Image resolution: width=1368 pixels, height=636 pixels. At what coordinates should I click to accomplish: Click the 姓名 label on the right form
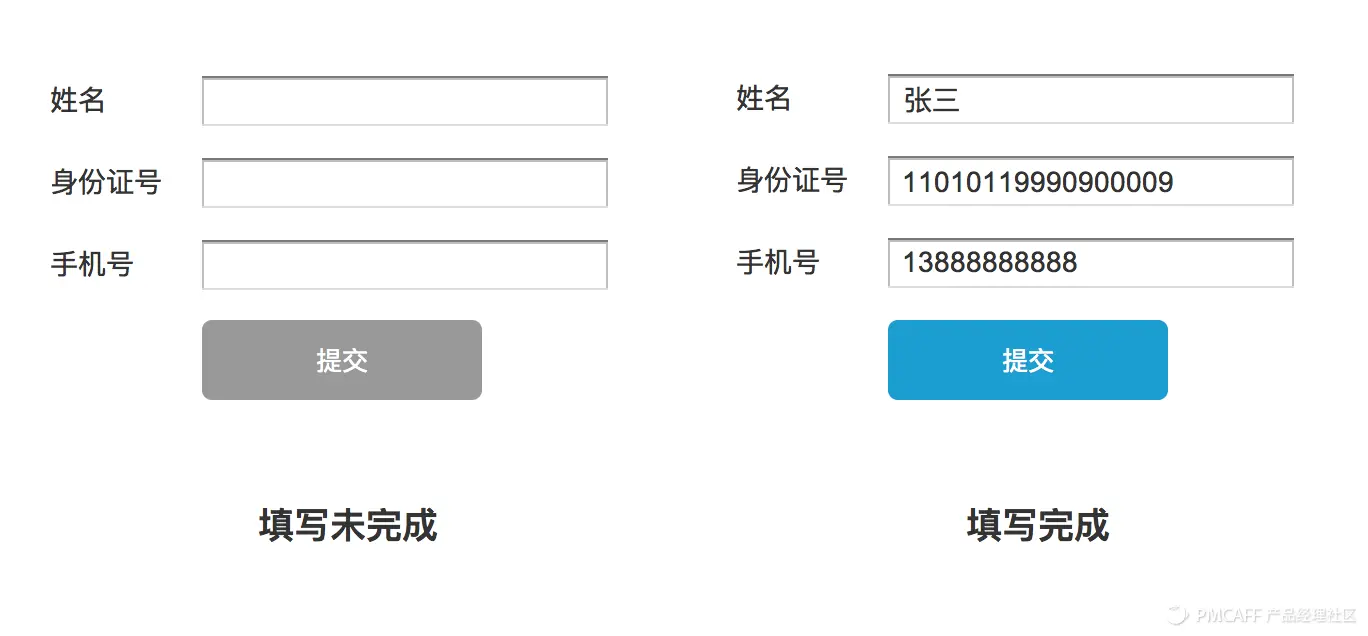762,98
